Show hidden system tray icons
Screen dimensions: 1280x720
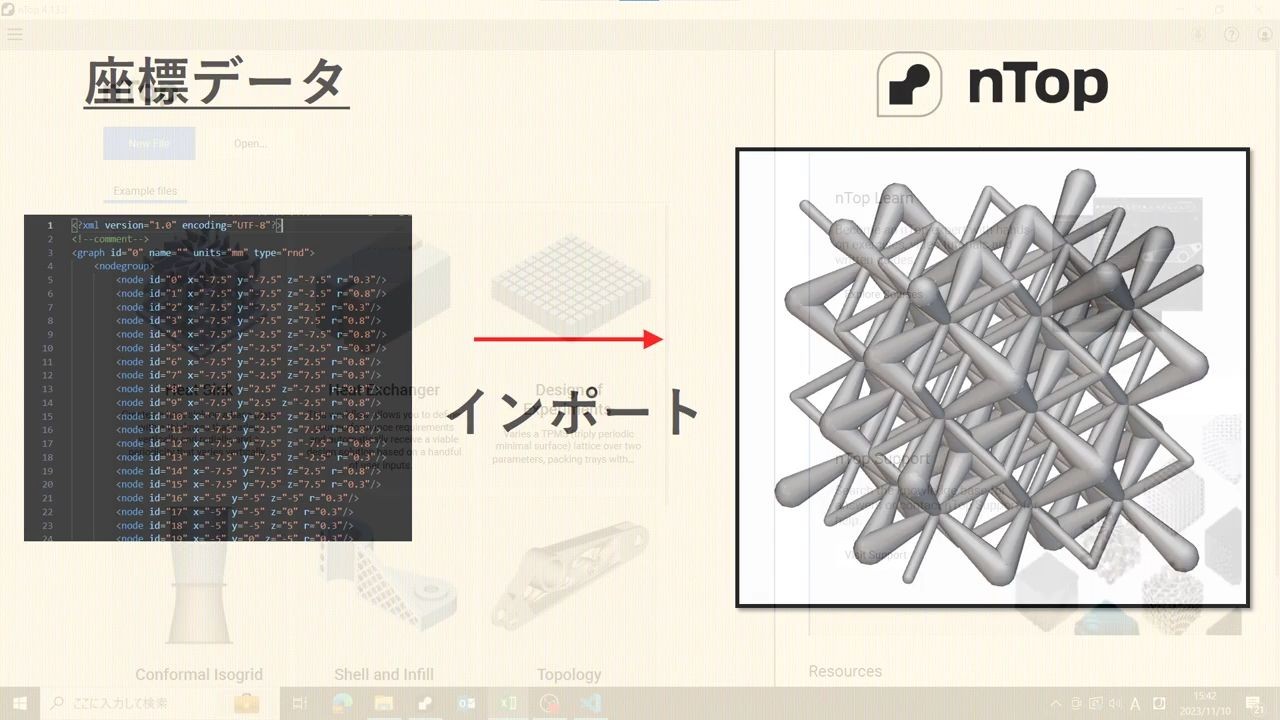(1056, 703)
